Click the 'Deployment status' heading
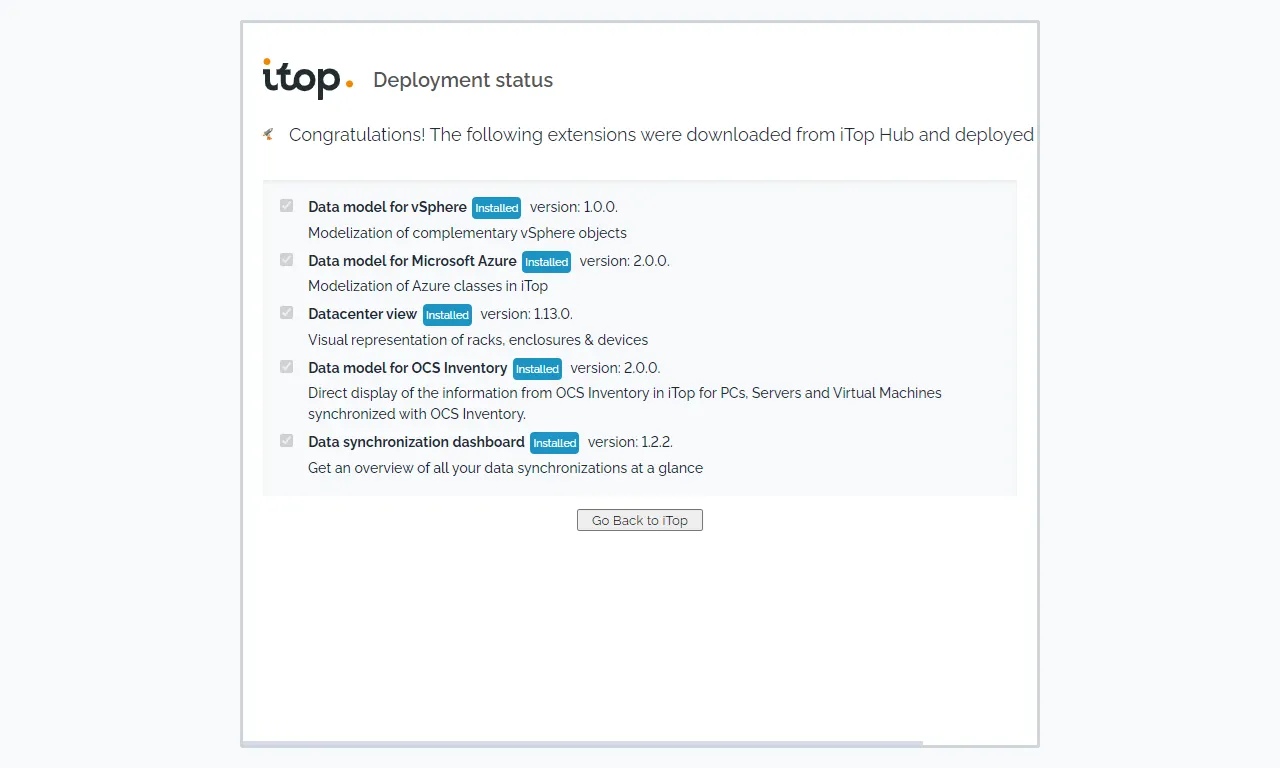1280x768 pixels. click(463, 80)
